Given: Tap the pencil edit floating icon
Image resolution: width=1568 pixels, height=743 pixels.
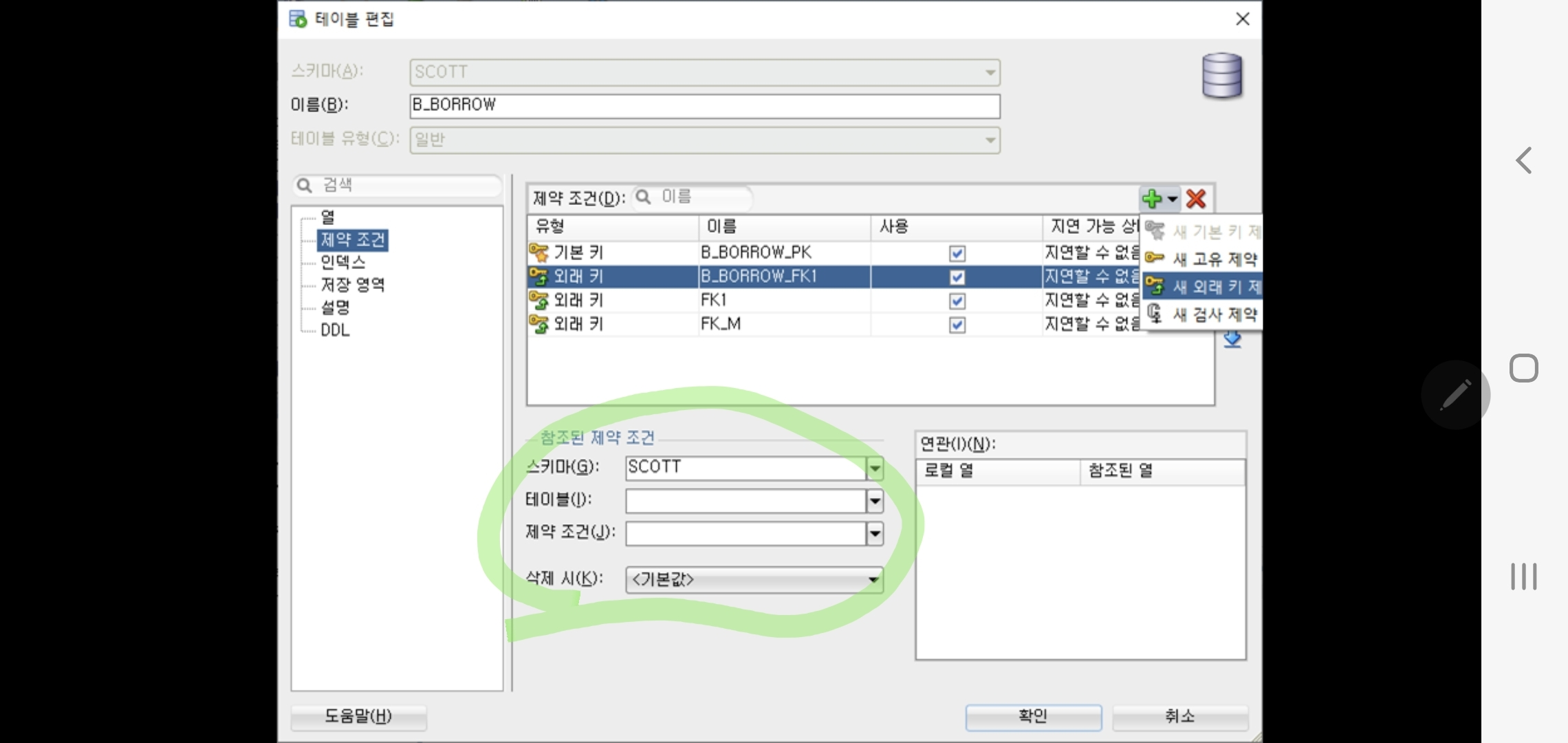Looking at the screenshot, I should (x=1455, y=395).
